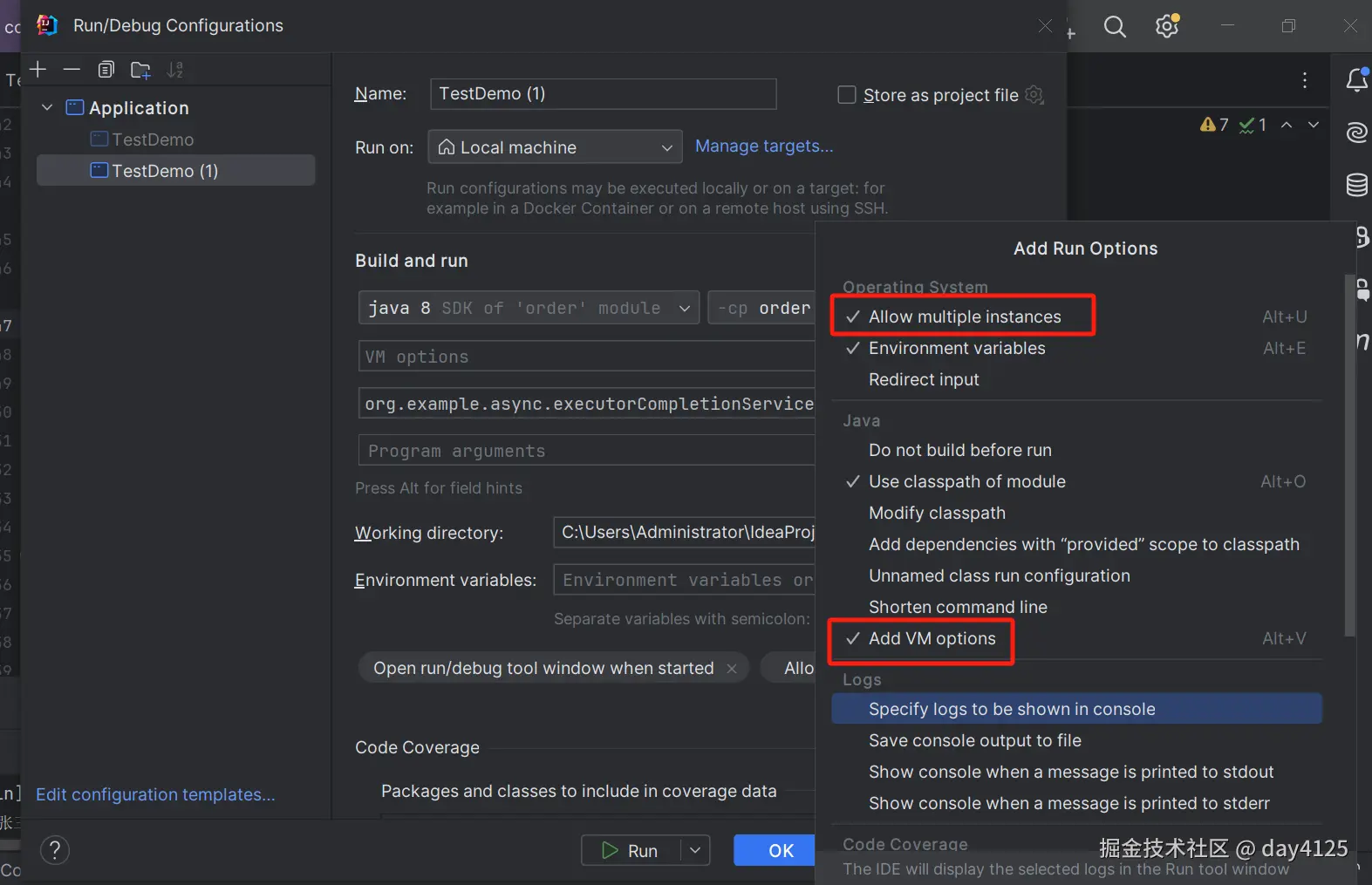Sort configurations alphabetically
This screenshot has width=1372, height=885.
pyautogui.click(x=175, y=70)
